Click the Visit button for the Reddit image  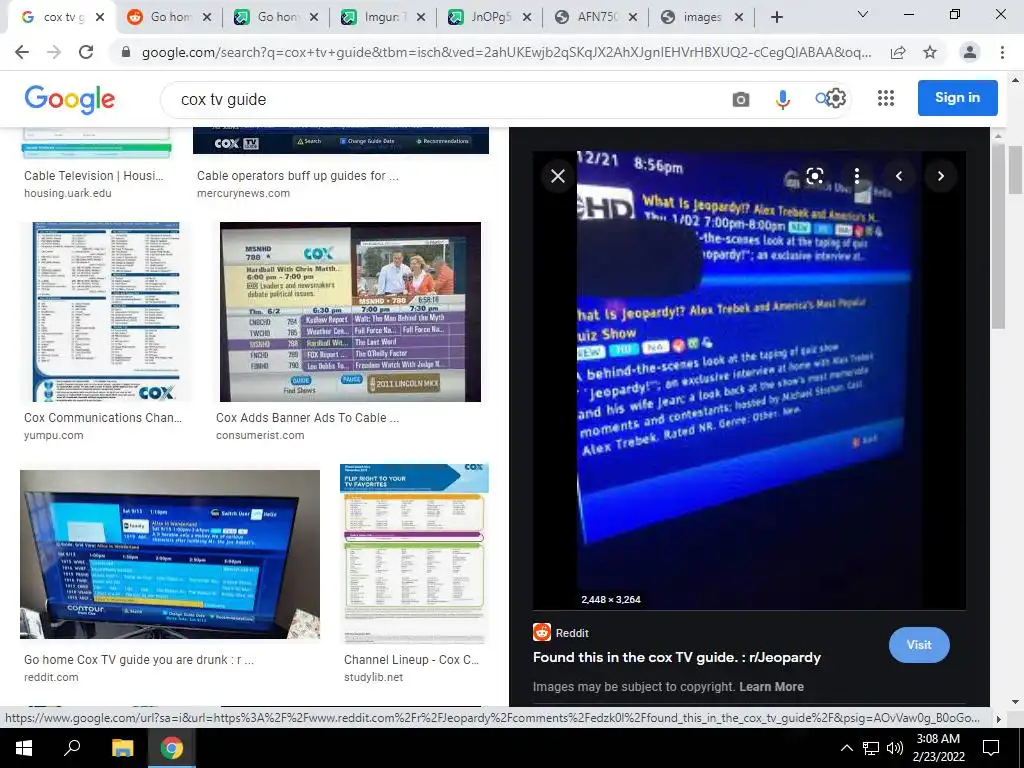coord(919,645)
